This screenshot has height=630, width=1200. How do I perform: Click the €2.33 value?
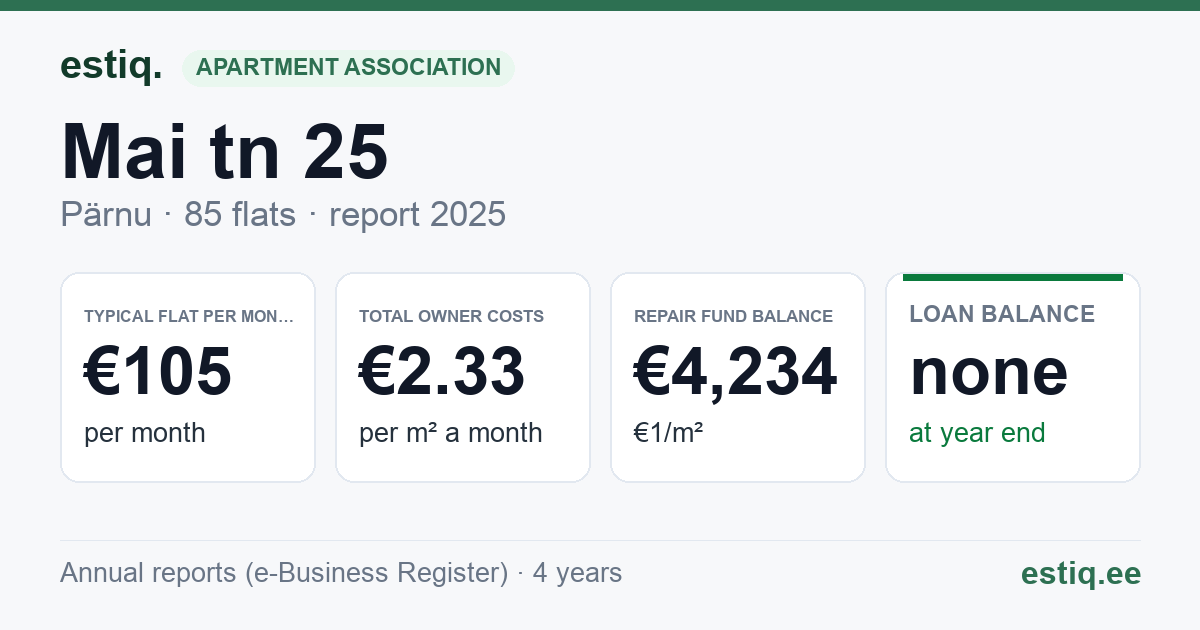pyautogui.click(x=442, y=371)
